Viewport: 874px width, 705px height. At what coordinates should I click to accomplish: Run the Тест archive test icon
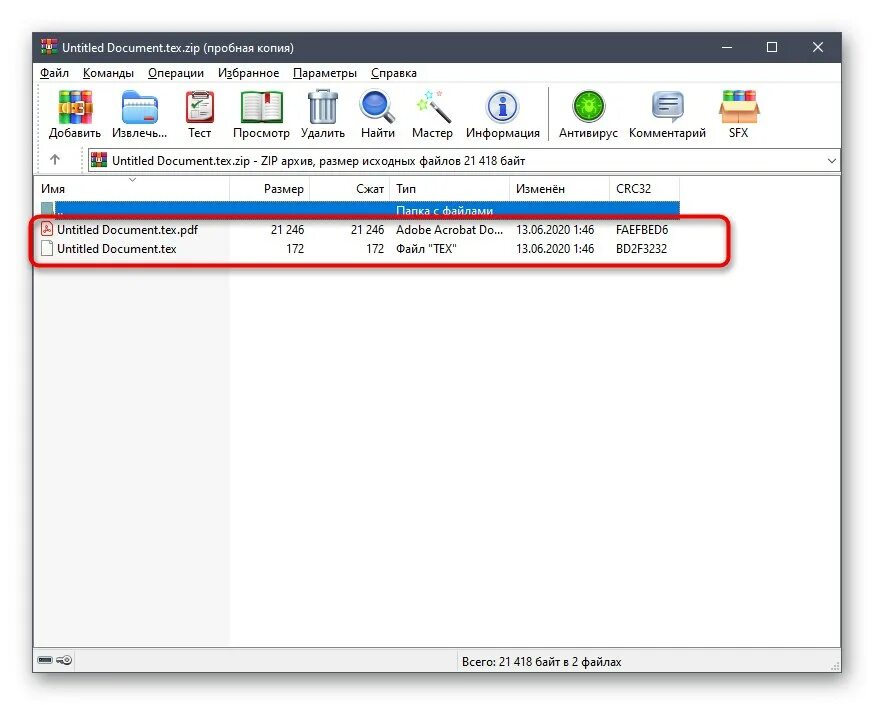(199, 108)
